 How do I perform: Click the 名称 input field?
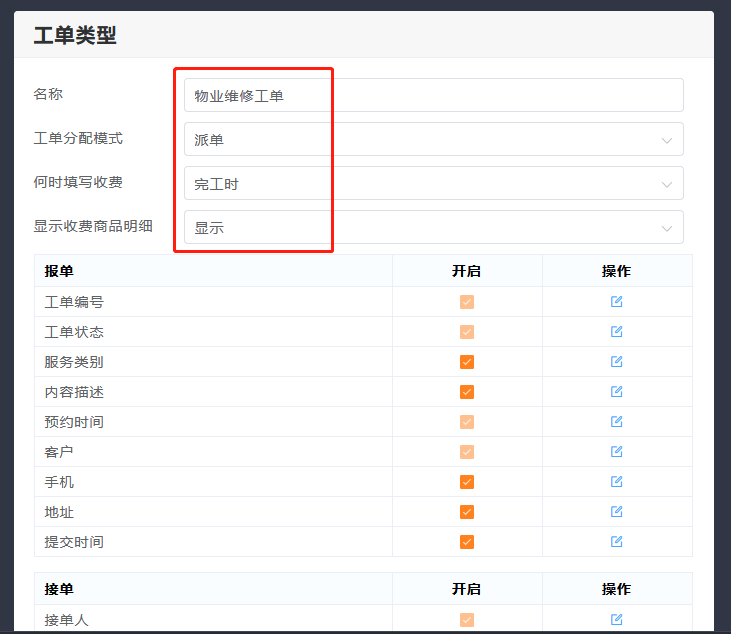[433, 96]
